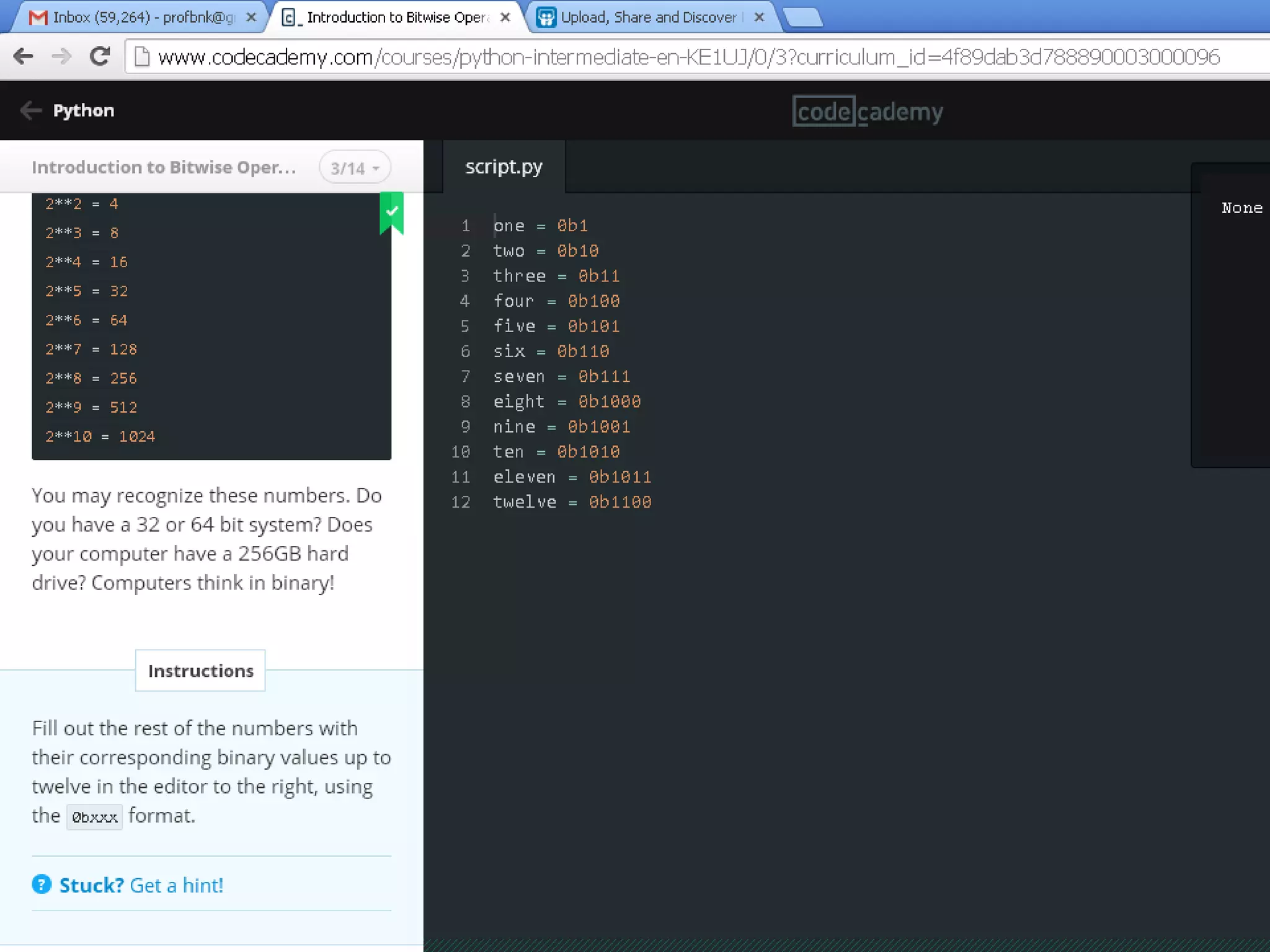Click the Introduction to Bitwise Oper... lesson title
1270x952 pixels.
point(164,167)
